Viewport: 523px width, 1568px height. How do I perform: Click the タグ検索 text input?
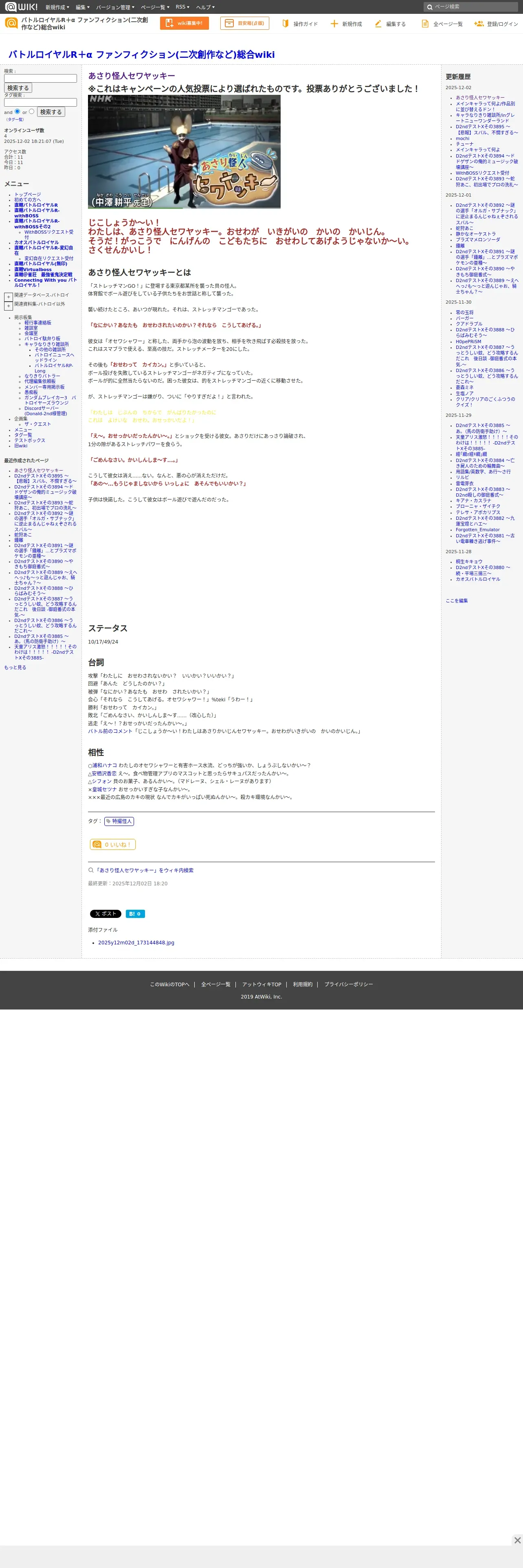click(40, 102)
